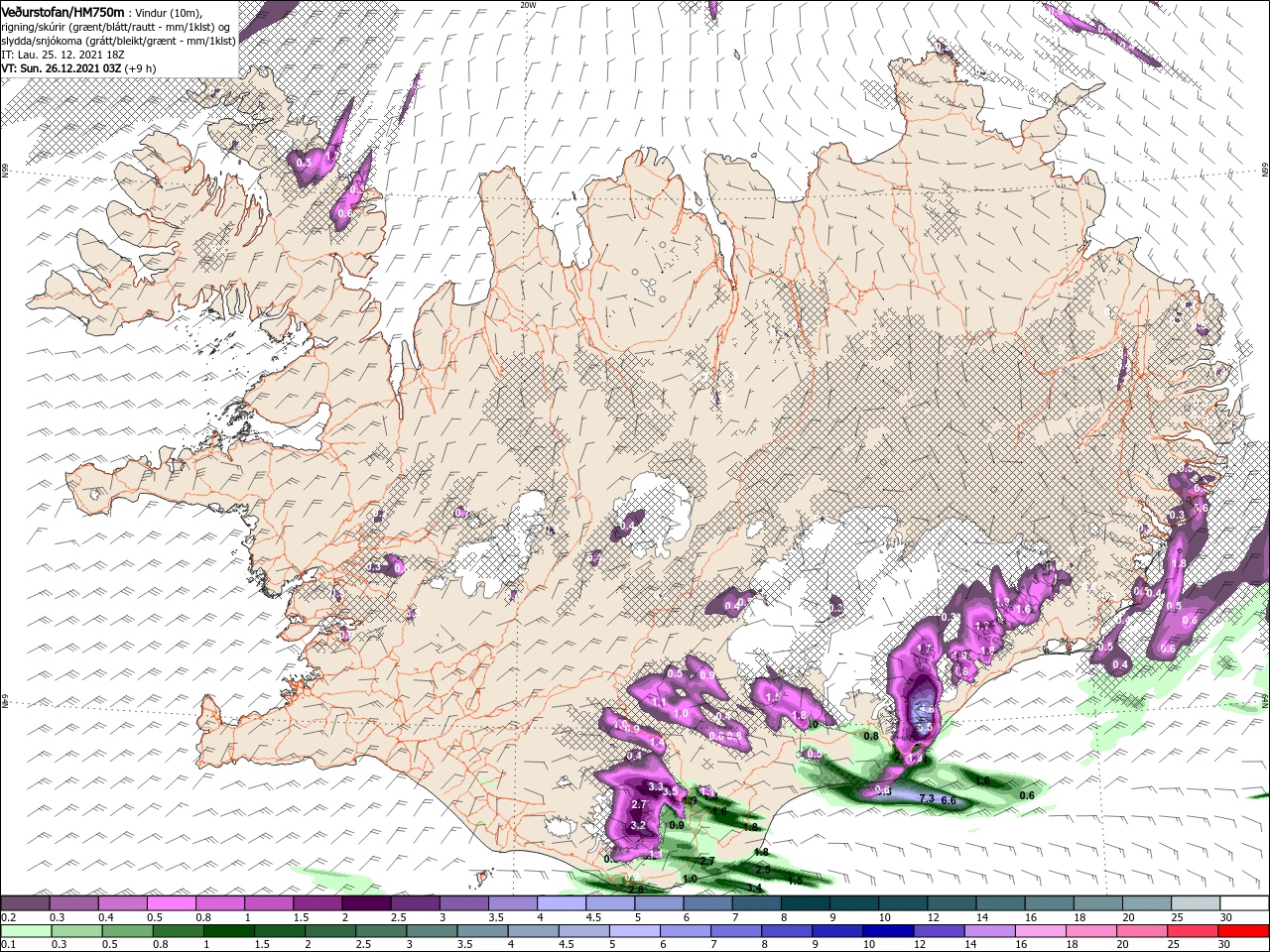The image size is (1270, 952).
Task: Click the '7.3' precipitation value on map
Action: tap(927, 798)
